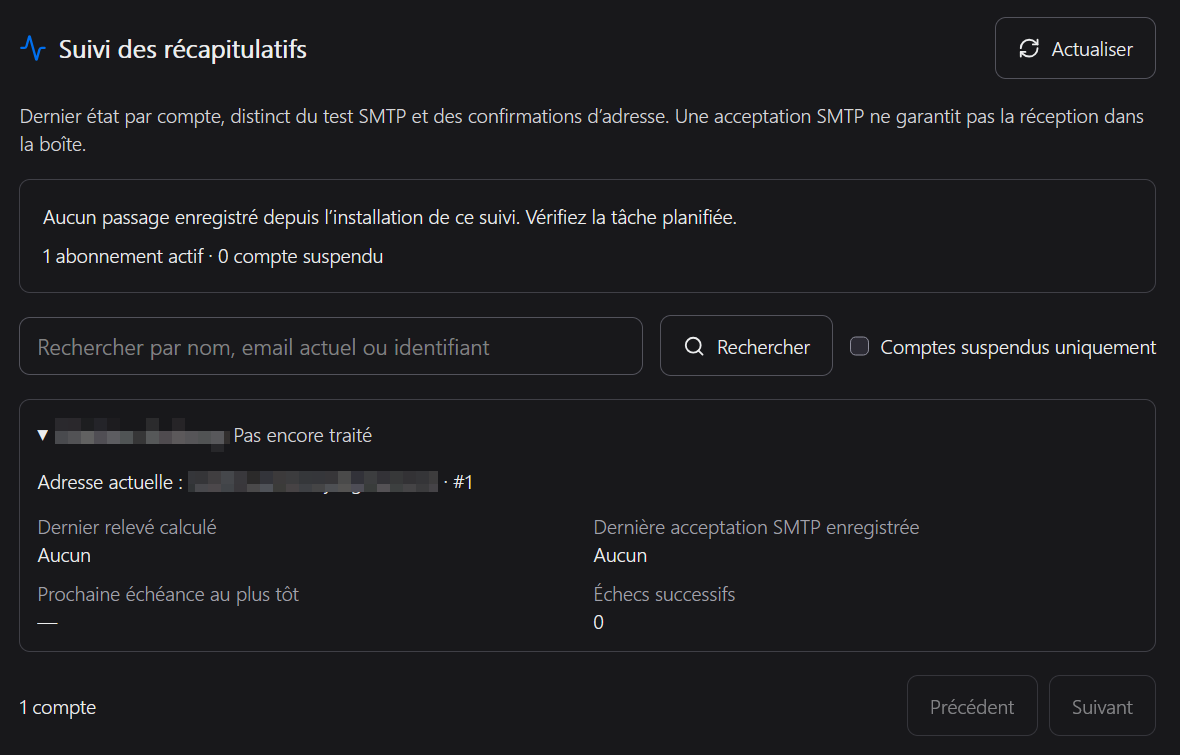Click the Rechercher search button
Image resolution: width=1180 pixels, height=755 pixels.
[746, 346]
